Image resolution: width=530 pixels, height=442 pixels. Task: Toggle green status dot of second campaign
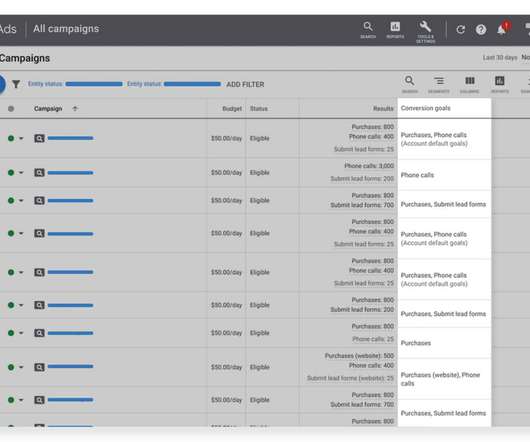pyautogui.click(x=11, y=173)
